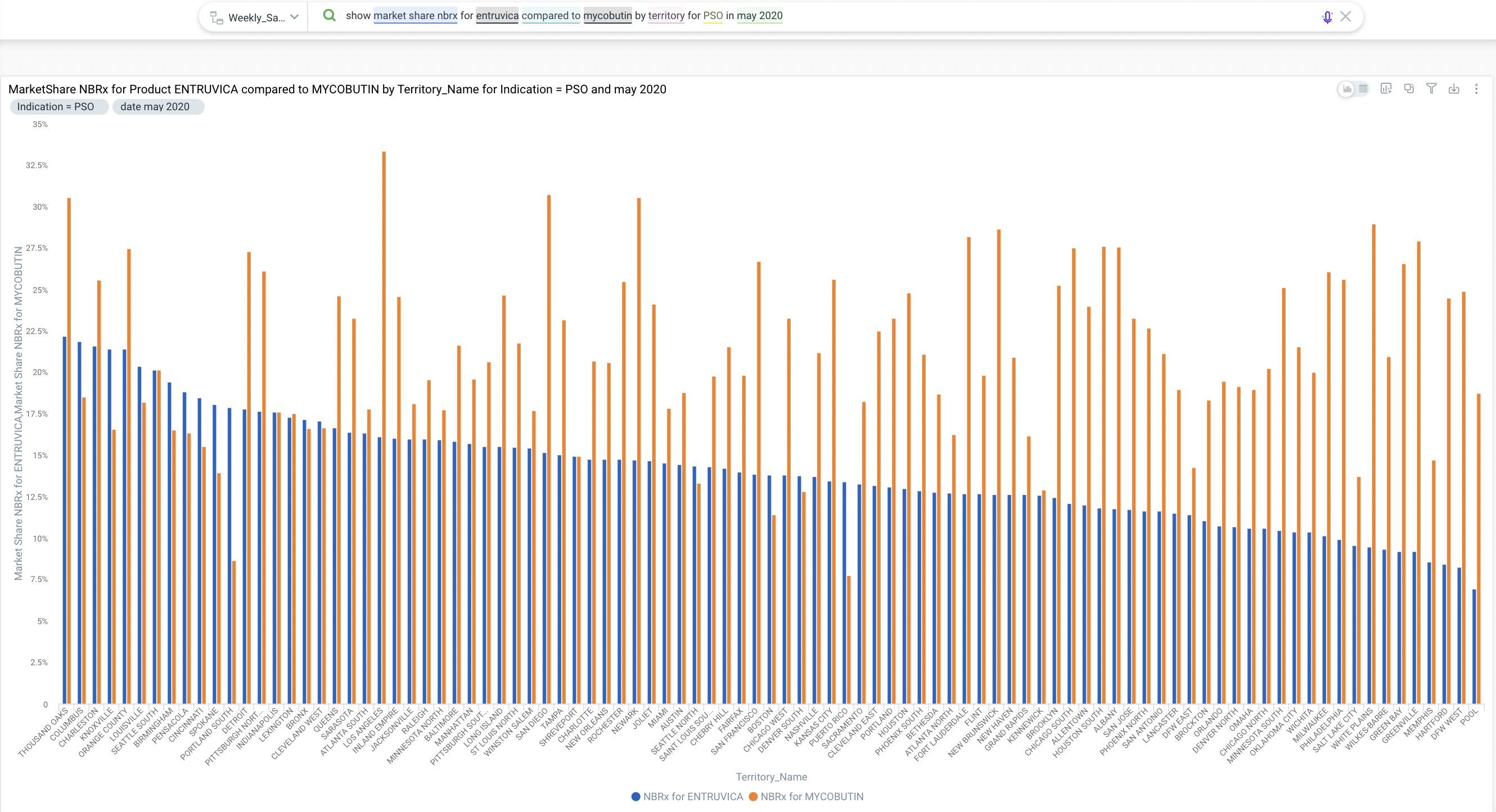Click the download chart icon

click(x=1454, y=89)
